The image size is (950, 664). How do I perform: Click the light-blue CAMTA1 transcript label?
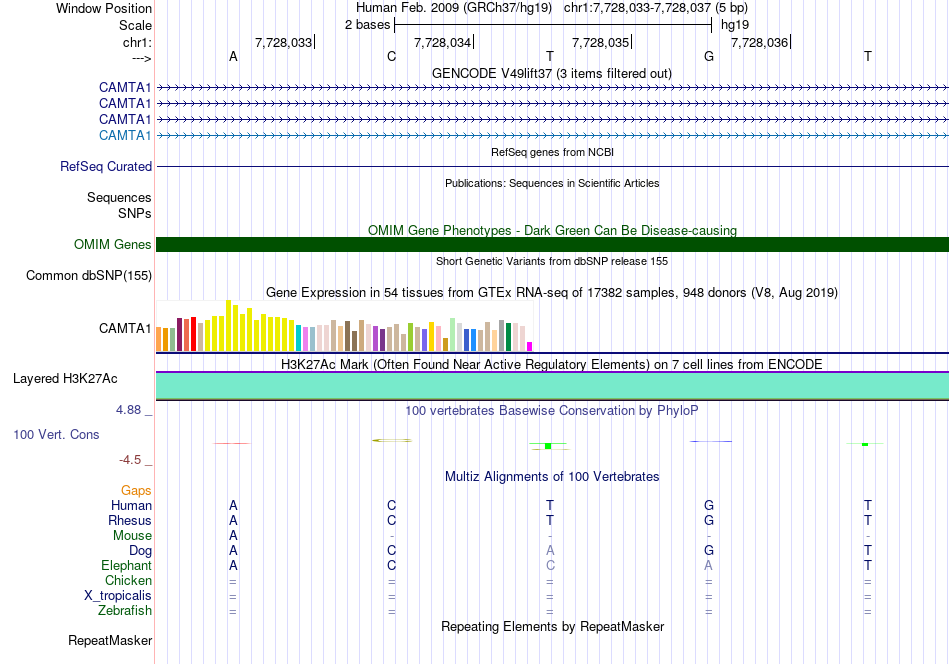click(125, 135)
